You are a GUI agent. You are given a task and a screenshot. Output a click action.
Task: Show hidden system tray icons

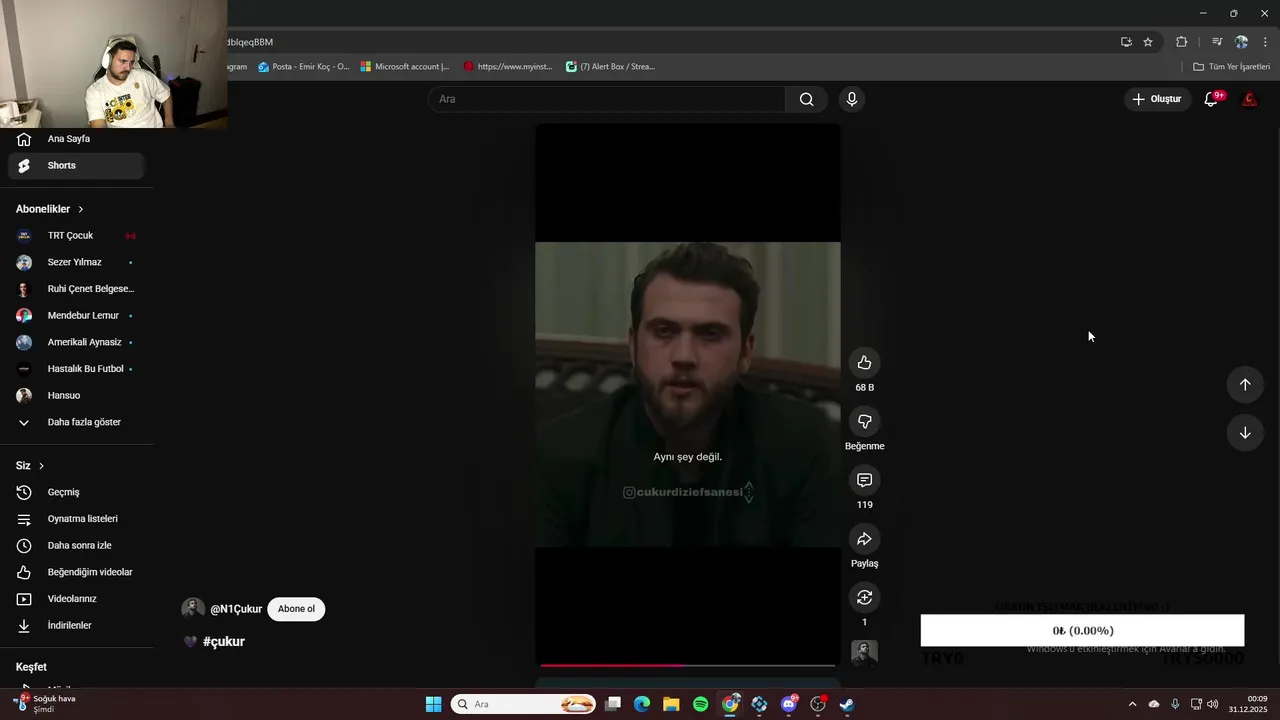click(1132, 704)
